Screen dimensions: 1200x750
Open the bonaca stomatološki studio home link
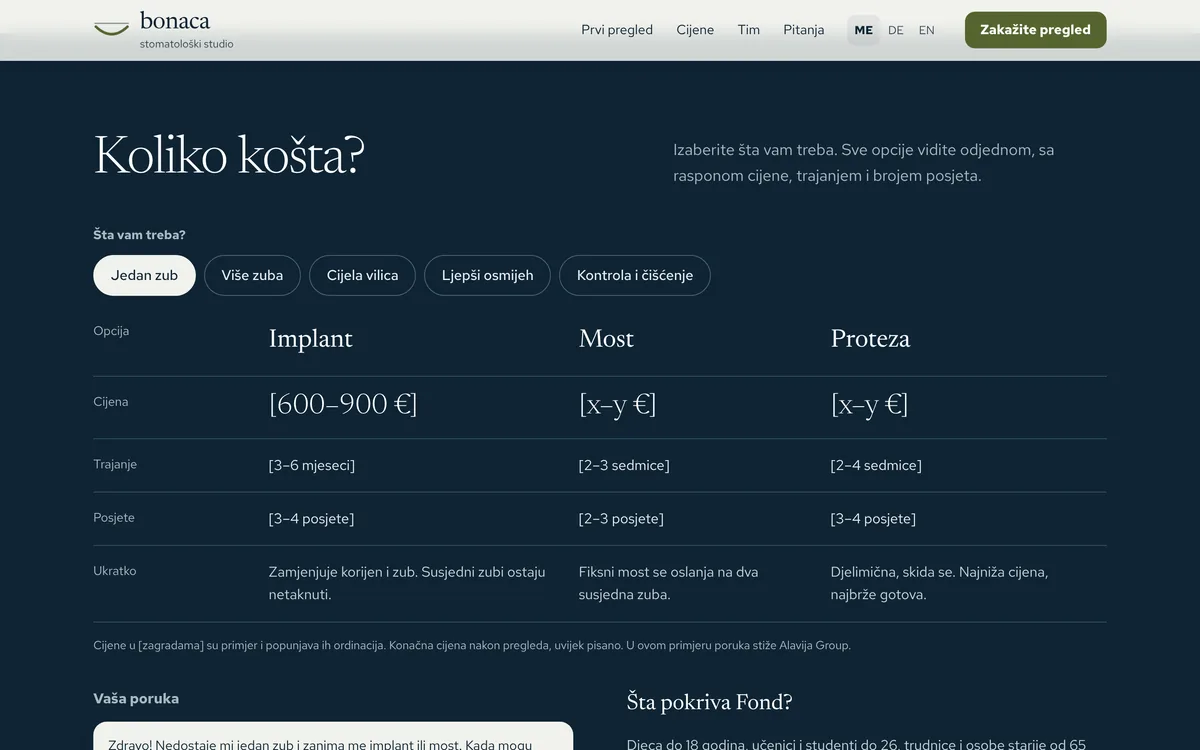[x=163, y=30]
